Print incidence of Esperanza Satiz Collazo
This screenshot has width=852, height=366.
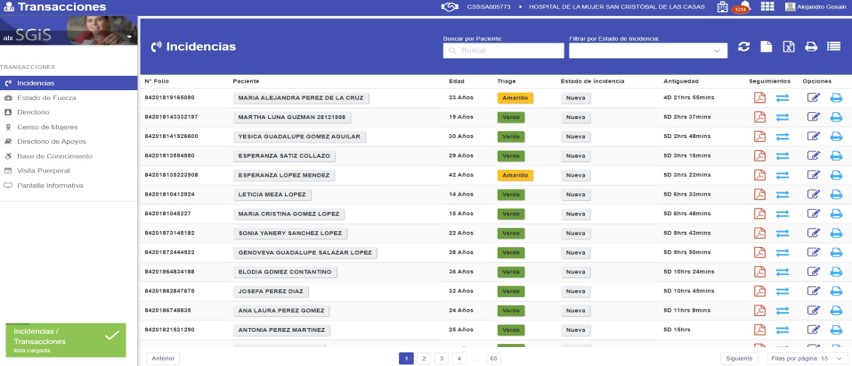coord(836,156)
